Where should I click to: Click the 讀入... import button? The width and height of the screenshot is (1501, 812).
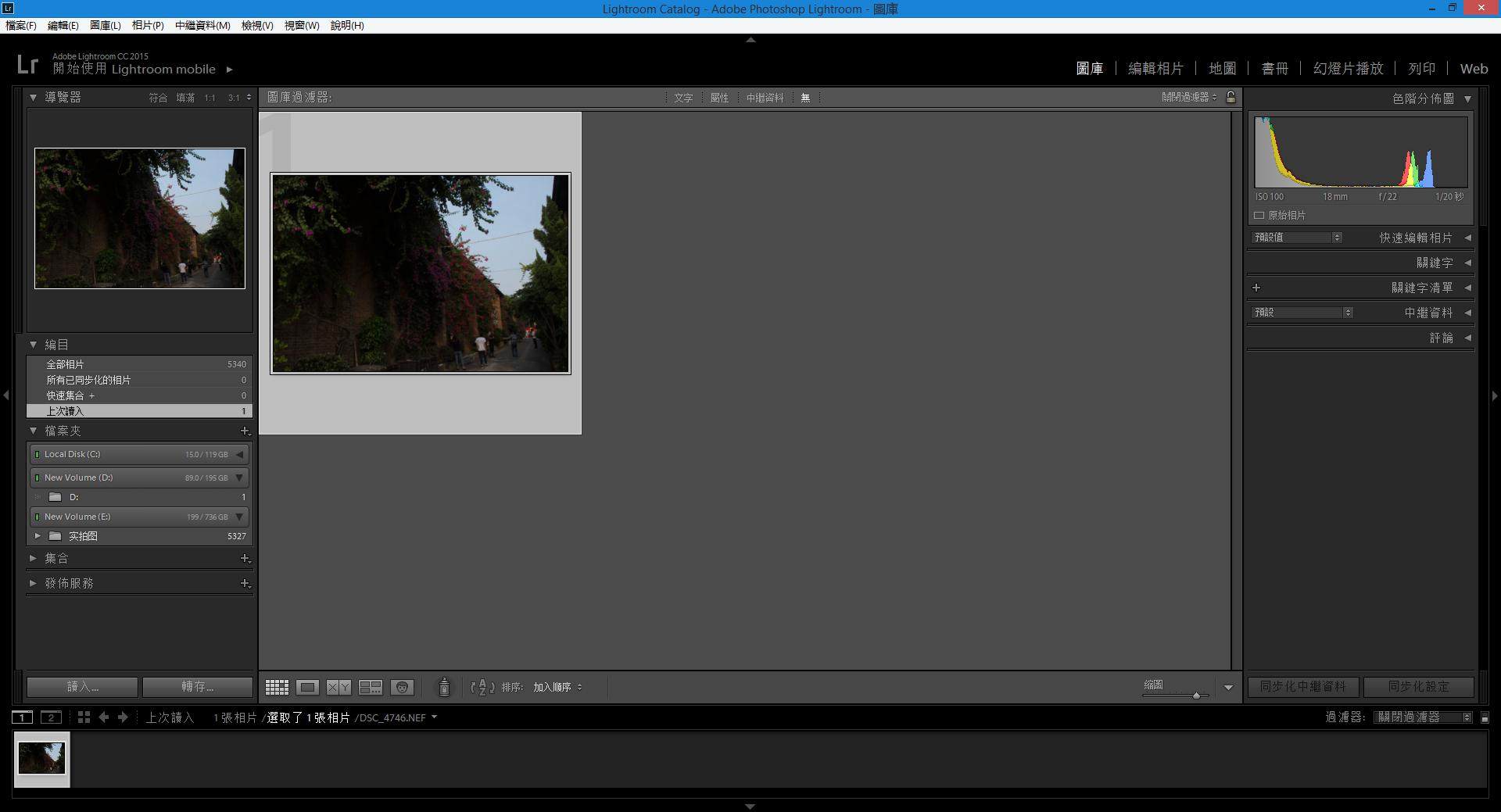pyautogui.click(x=82, y=687)
